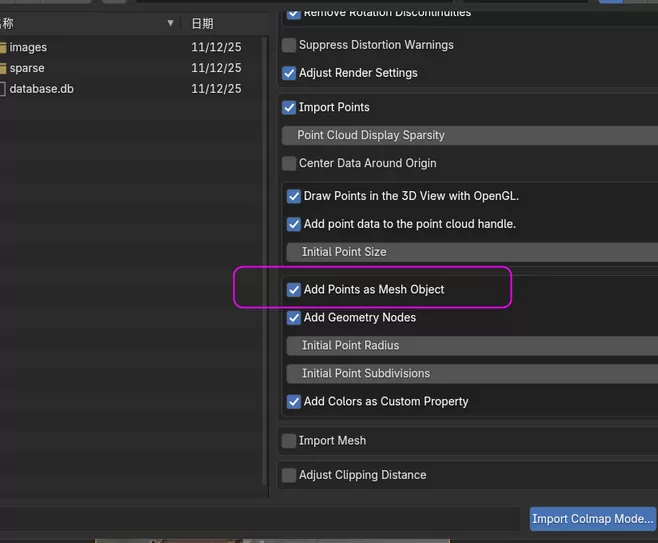
Task: Select the database.db file icon
Action: click(x=3, y=89)
